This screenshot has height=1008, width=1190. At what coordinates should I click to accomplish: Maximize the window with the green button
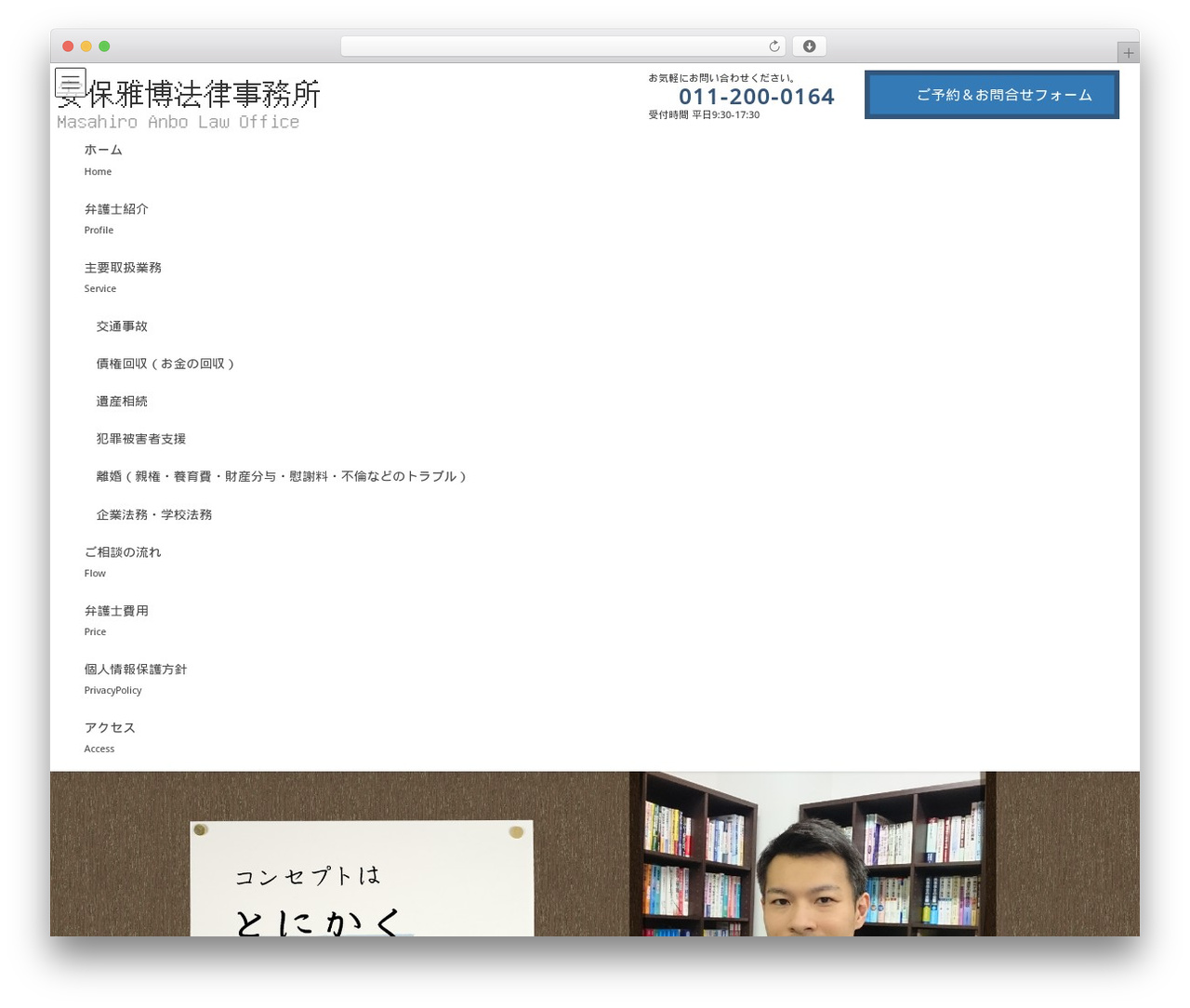(x=104, y=46)
